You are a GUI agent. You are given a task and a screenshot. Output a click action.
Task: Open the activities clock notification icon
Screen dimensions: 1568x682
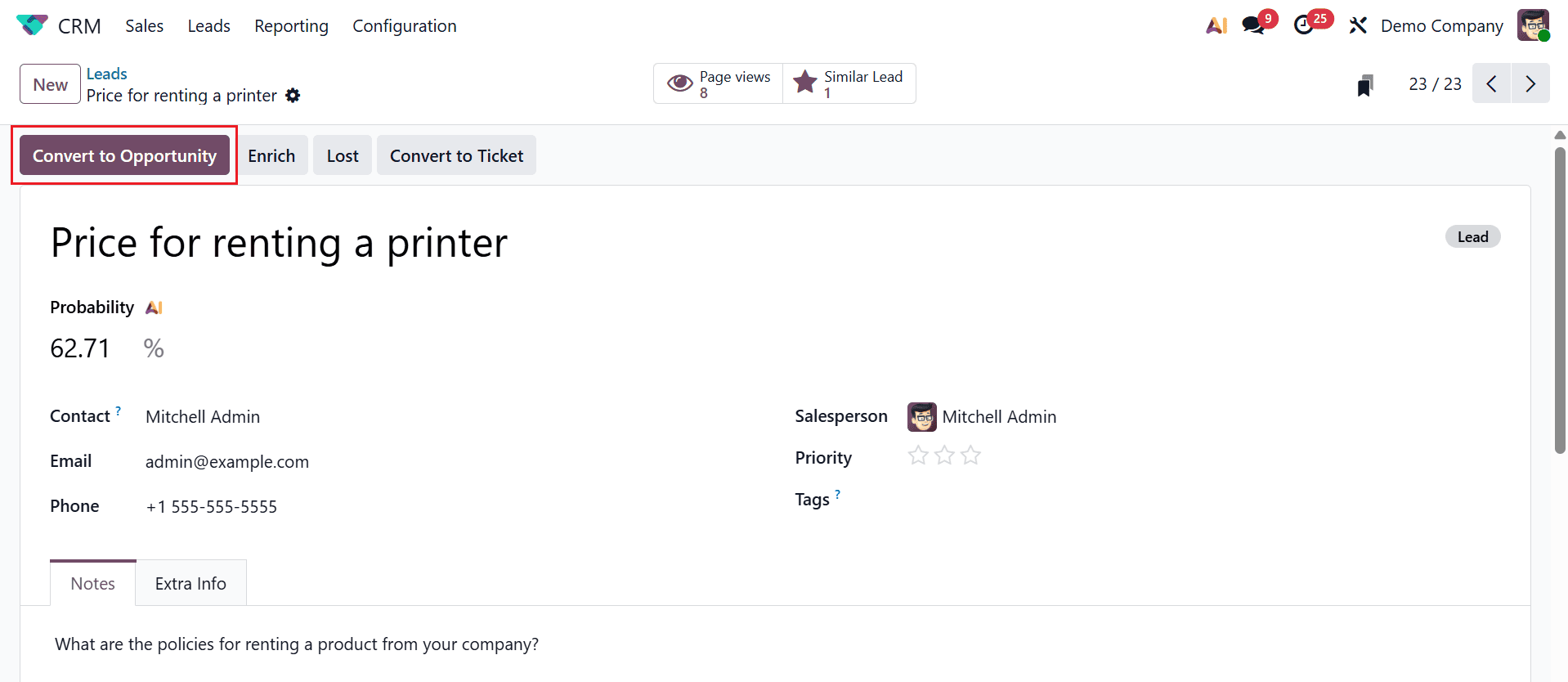[1304, 25]
